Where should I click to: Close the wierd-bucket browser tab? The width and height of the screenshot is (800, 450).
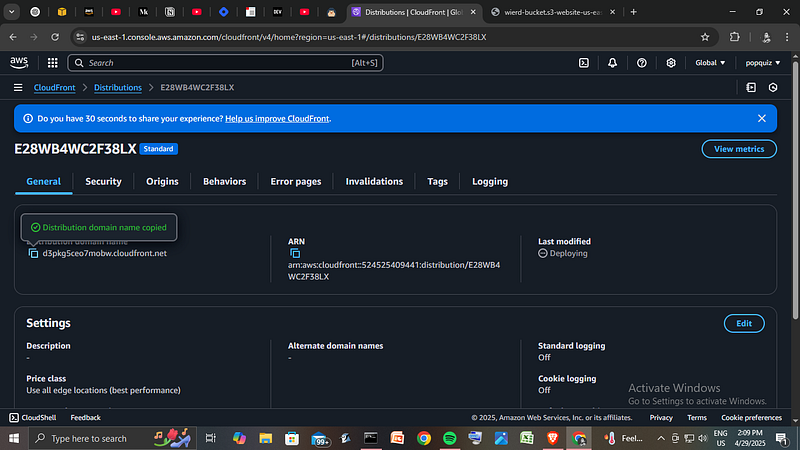[x=612, y=12]
